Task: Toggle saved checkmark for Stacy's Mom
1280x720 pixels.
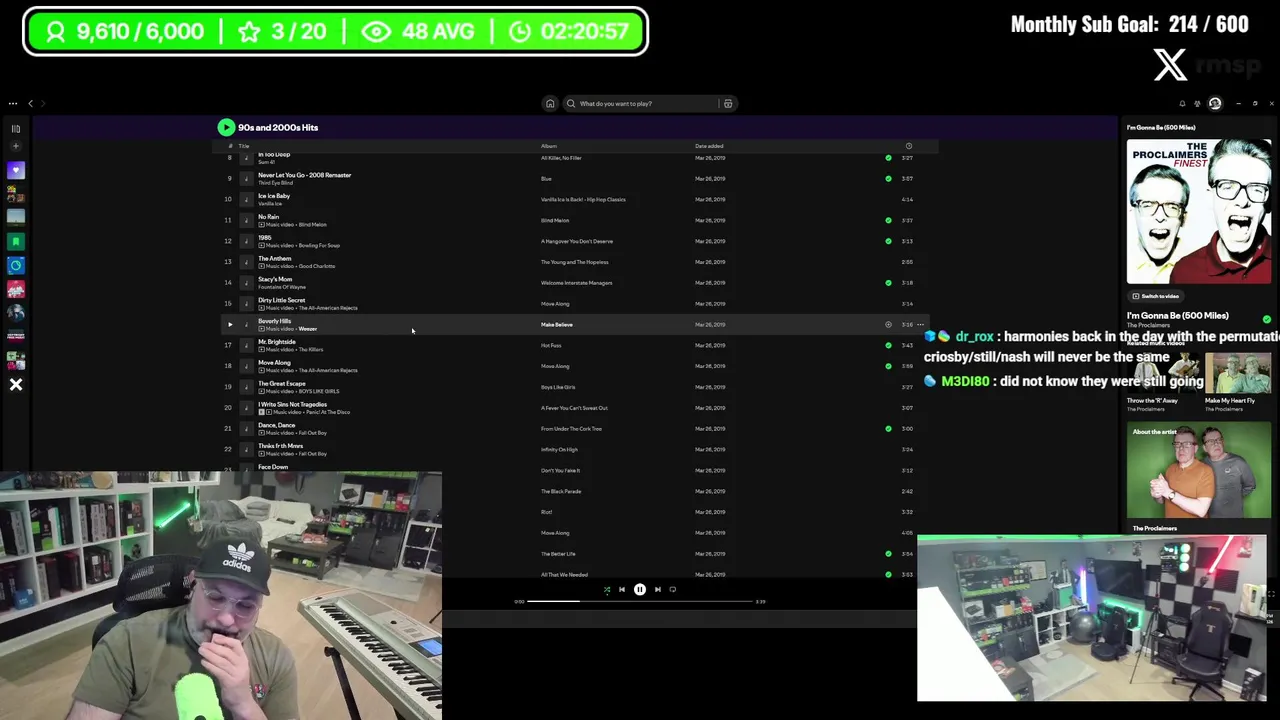Action: click(888, 283)
